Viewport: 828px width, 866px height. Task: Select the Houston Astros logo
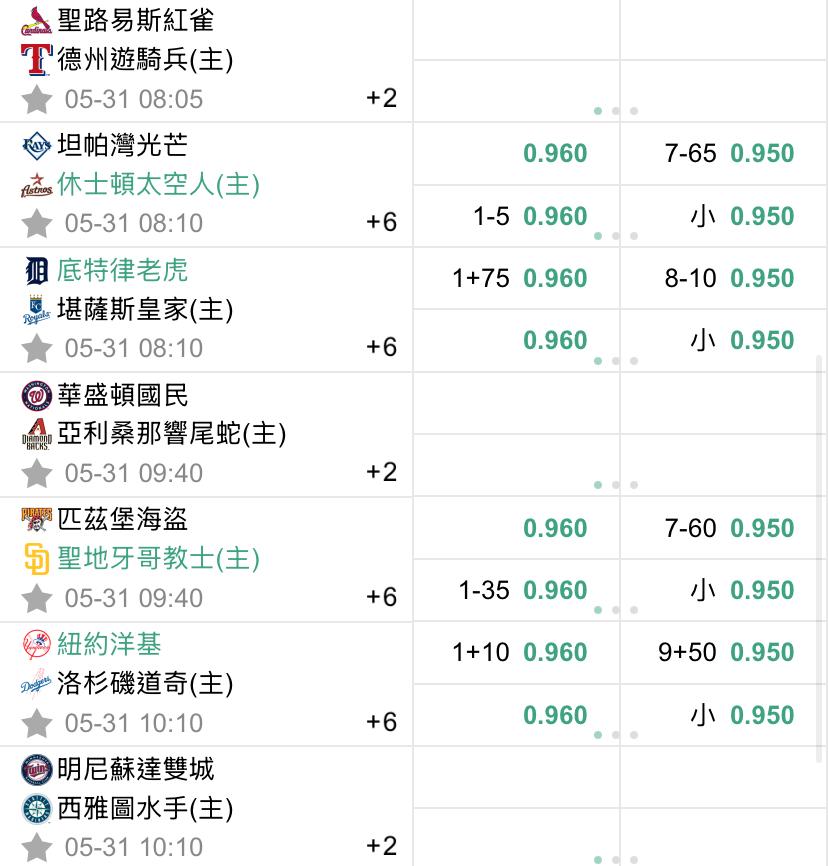(x=36, y=185)
